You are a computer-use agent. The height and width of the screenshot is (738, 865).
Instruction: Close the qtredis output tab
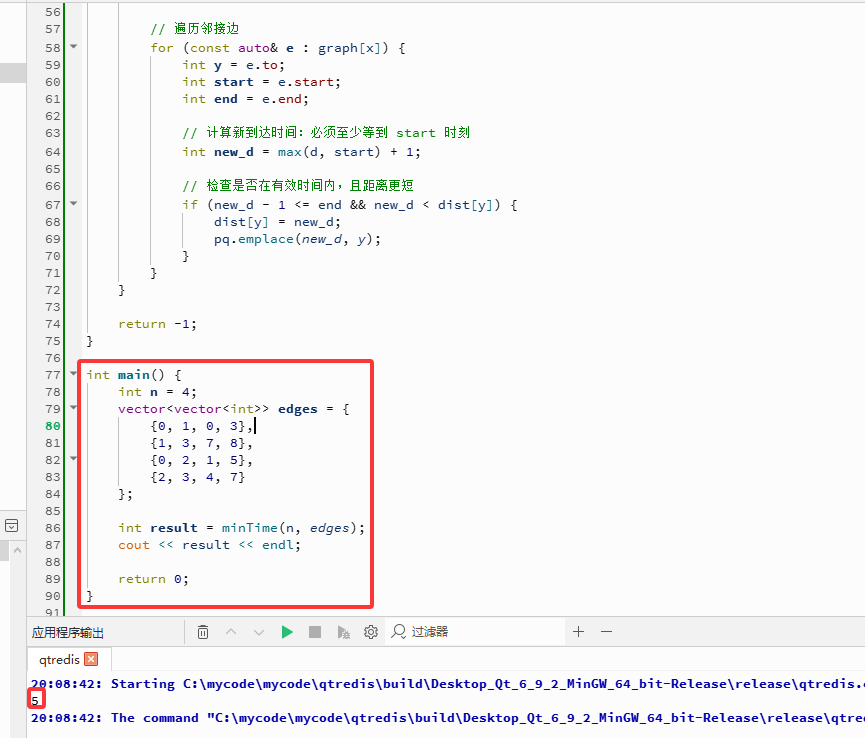click(92, 659)
